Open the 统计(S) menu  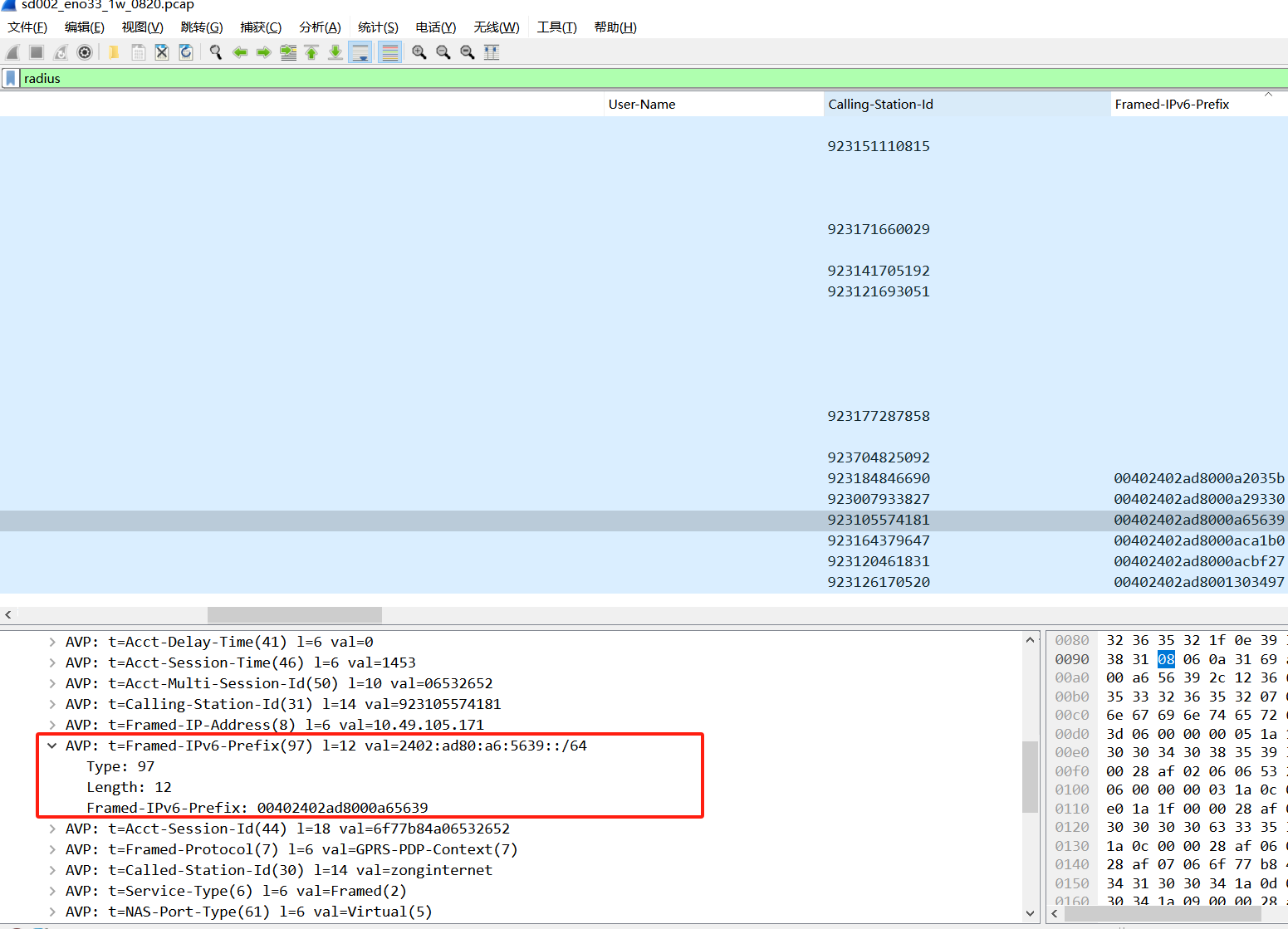pyautogui.click(x=378, y=27)
